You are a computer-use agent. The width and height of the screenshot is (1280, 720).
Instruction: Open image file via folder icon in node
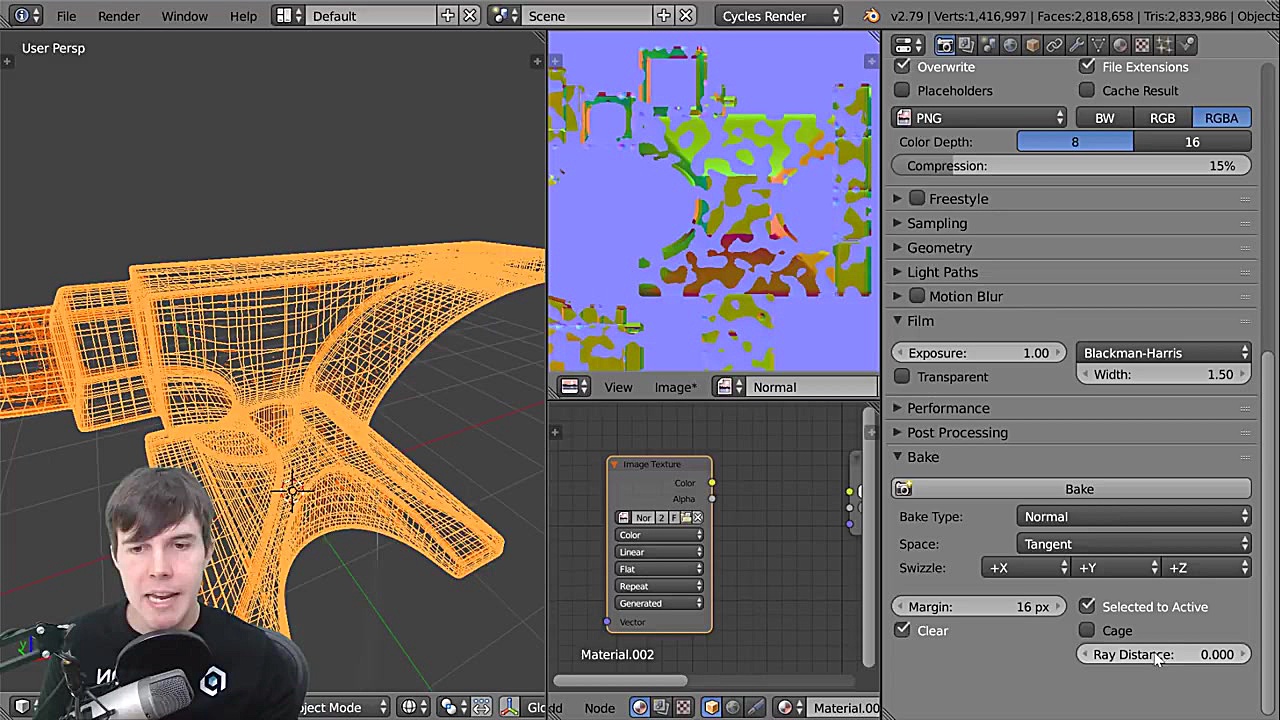pos(686,517)
